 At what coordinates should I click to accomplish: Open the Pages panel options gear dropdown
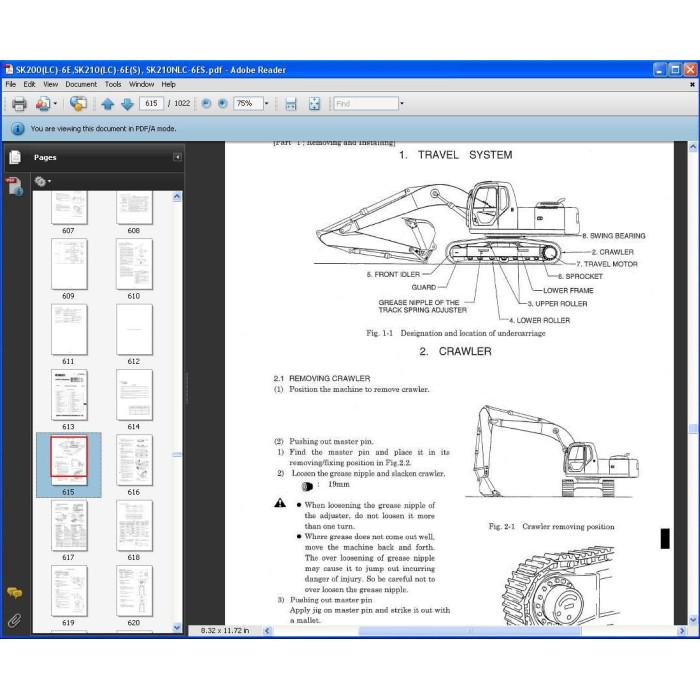[x=42, y=181]
